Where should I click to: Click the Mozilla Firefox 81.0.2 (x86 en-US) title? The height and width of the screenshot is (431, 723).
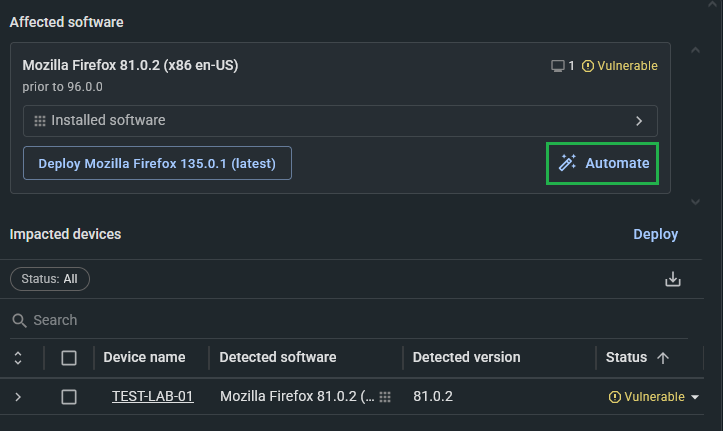pyautogui.click(x=130, y=65)
